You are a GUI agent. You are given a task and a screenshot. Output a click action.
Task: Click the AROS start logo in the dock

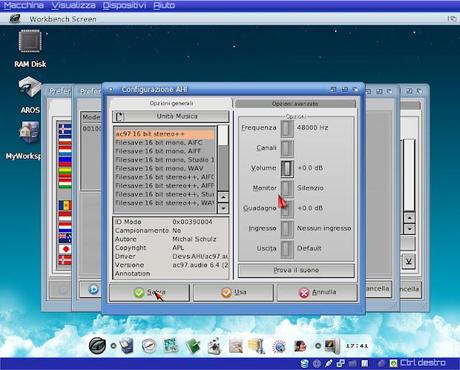click(x=97, y=345)
